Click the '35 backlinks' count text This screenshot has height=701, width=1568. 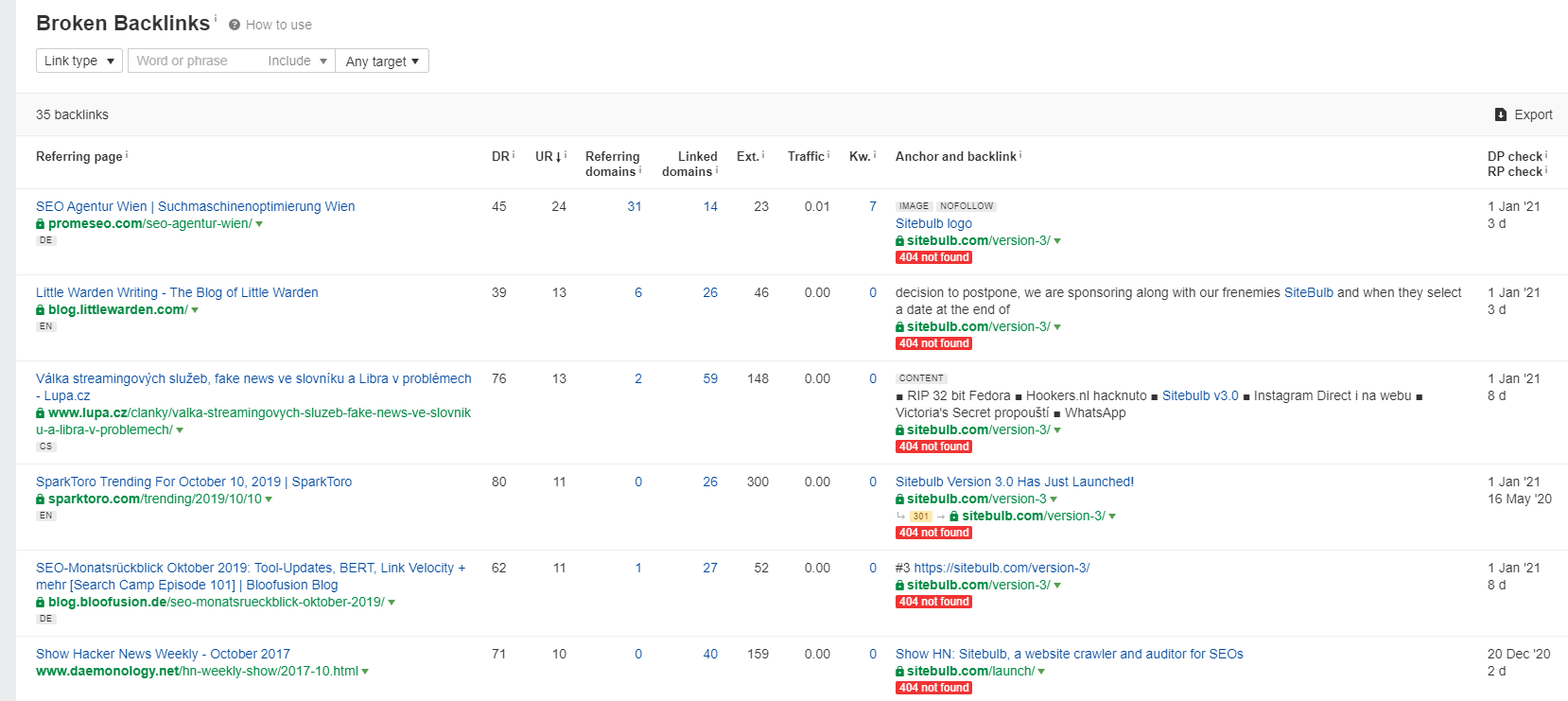click(72, 114)
